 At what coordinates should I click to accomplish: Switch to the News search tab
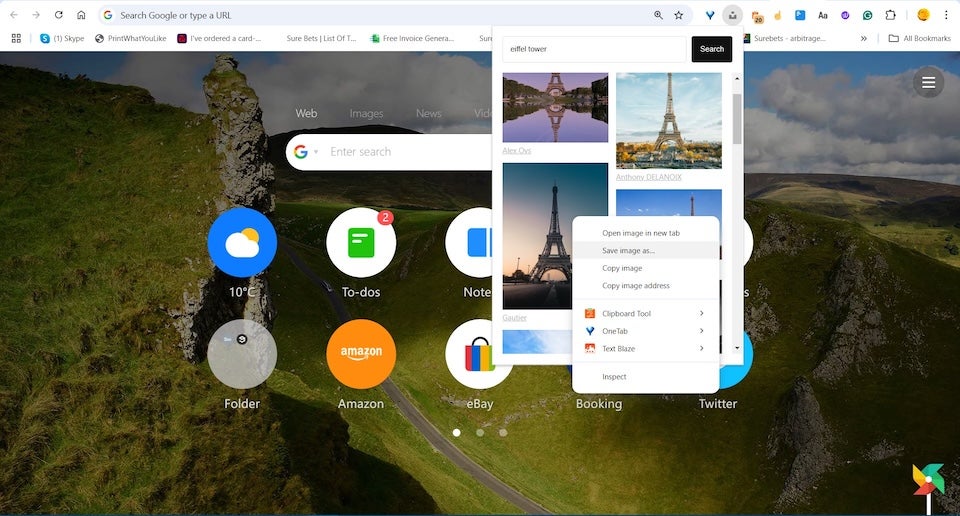pyautogui.click(x=429, y=113)
